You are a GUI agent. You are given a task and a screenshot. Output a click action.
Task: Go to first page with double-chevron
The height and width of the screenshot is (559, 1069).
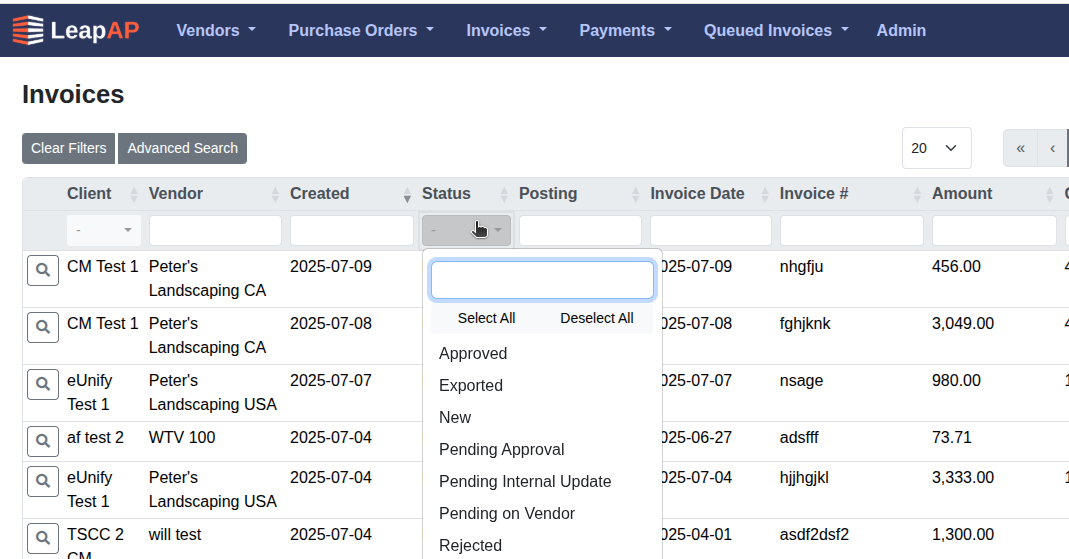pyautogui.click(x=1020, y=148)
